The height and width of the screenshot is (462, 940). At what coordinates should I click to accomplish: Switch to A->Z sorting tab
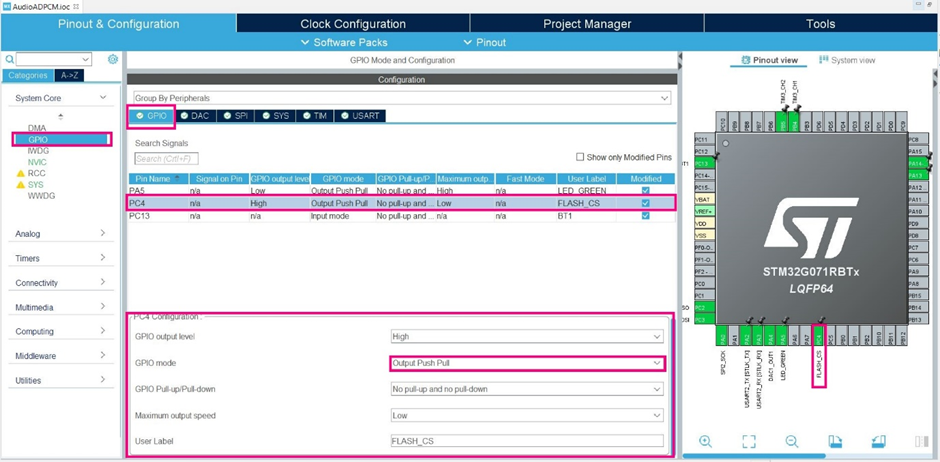point(70,76)
